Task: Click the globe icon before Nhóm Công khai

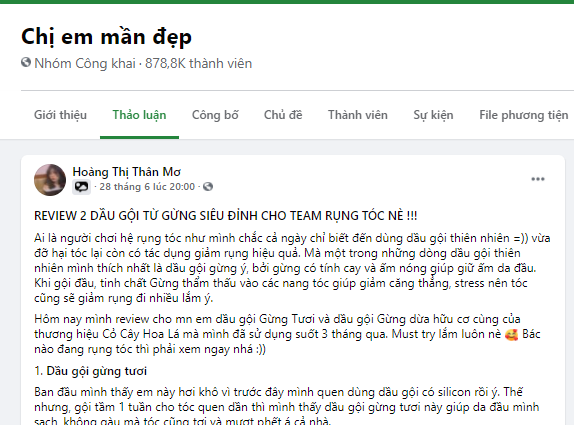Action: pyautogui.click(x=26, y=63)
